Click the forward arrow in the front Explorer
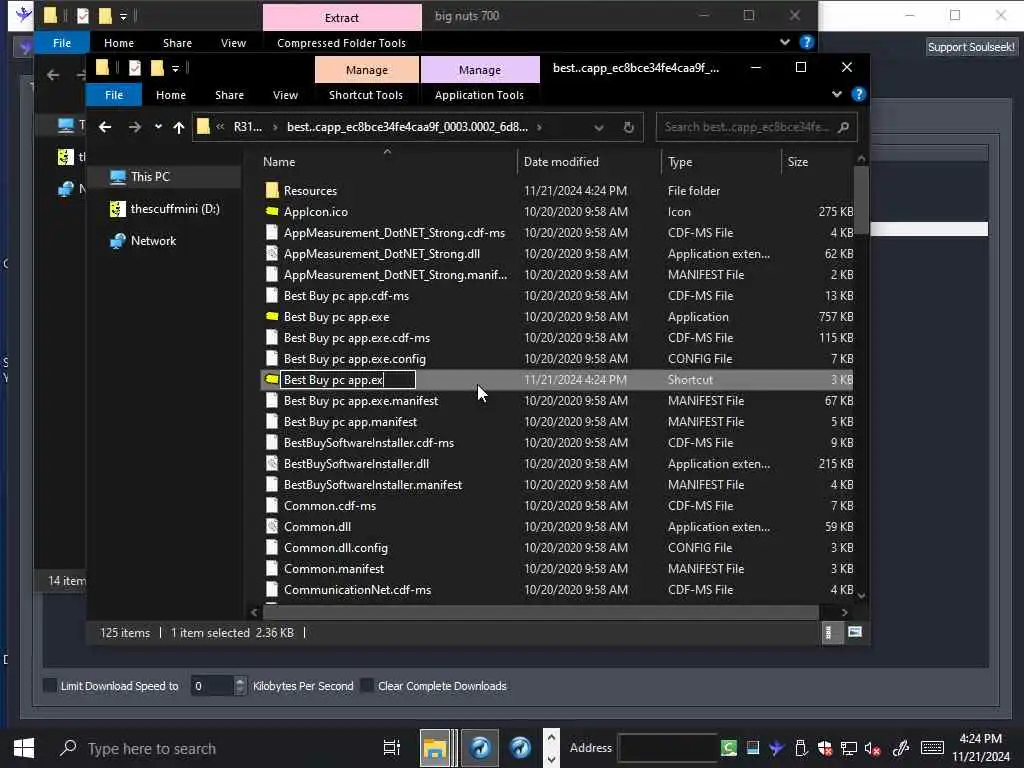The image size is (1024, 768). 135,127
